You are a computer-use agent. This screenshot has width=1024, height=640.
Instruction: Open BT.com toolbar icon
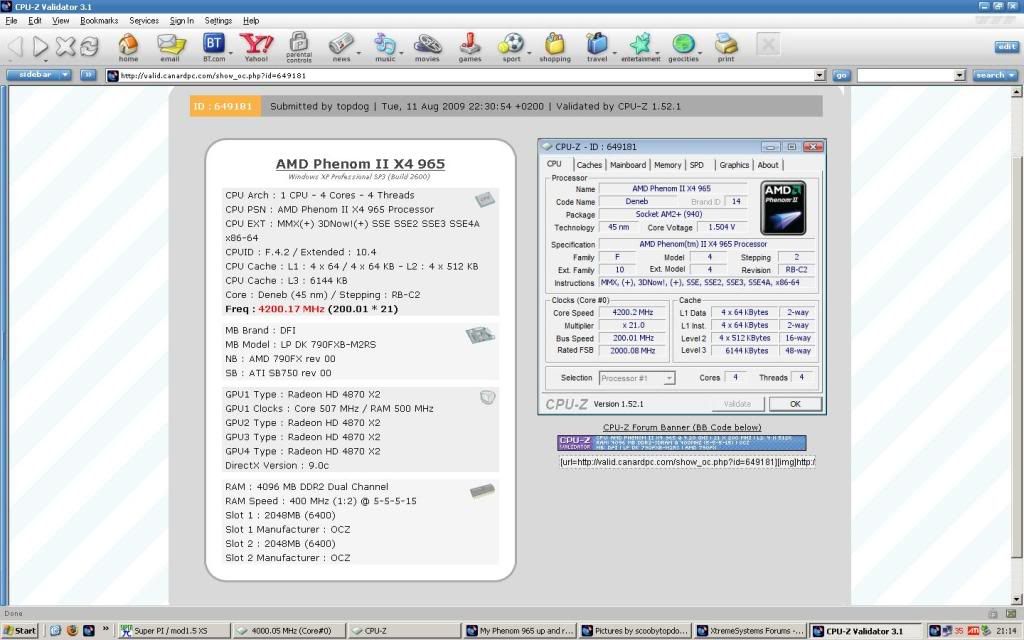coord(214,47)
